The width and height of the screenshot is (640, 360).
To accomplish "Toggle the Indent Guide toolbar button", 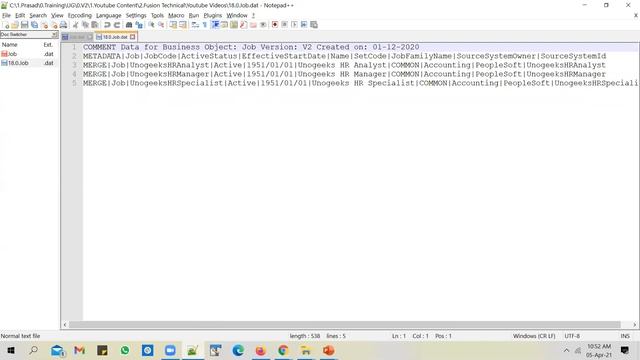I will pos(215,25).
